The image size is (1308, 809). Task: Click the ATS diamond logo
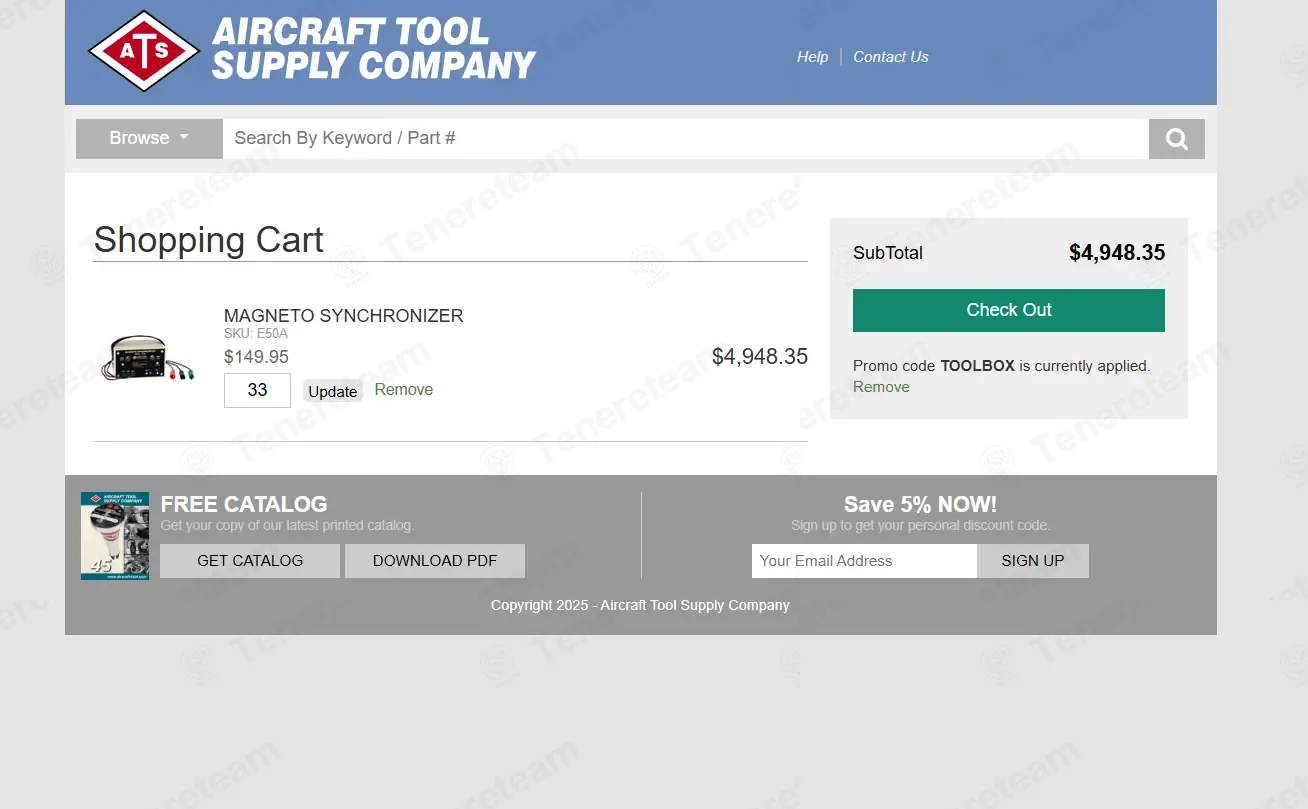point(144,51)
